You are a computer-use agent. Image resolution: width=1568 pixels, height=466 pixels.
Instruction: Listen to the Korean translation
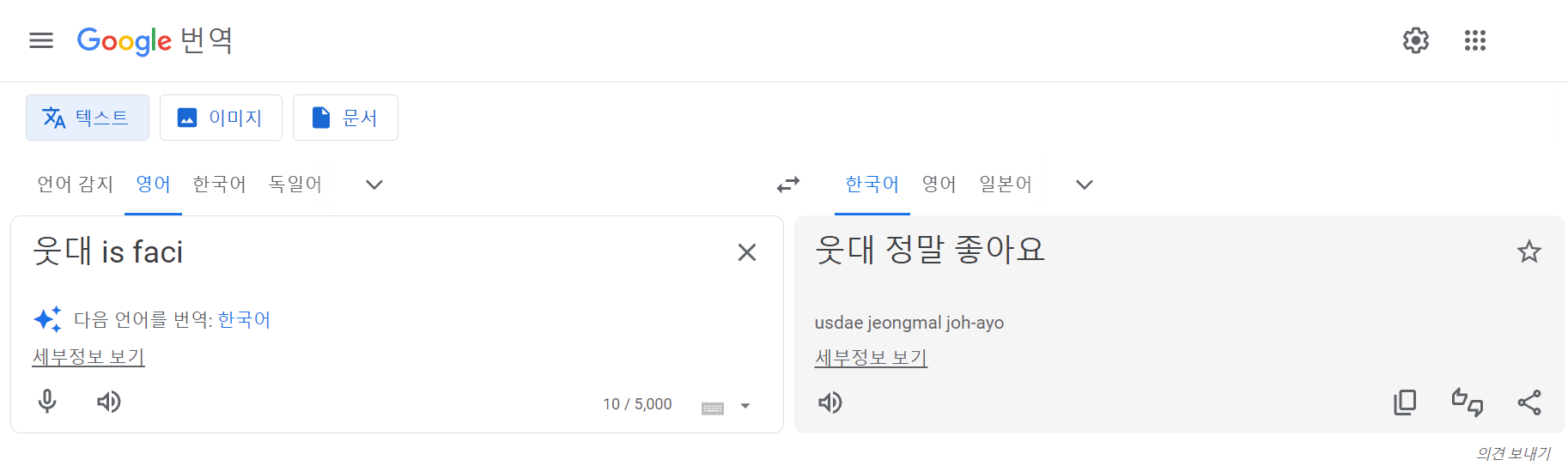[830, 402]
